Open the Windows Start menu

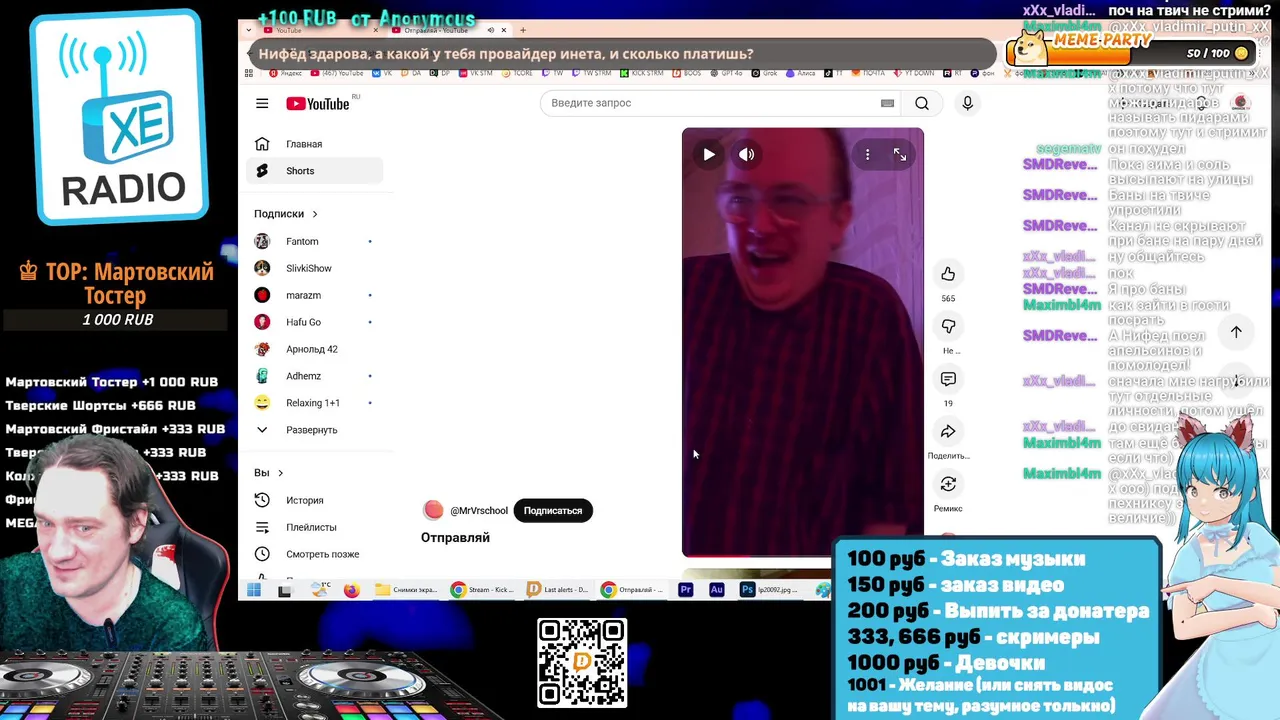tap(253, 590)
